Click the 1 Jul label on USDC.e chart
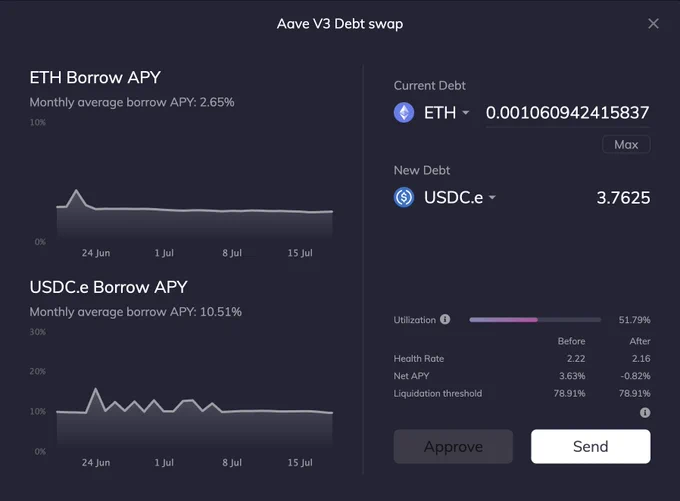Screen dimensions: 680x501 (164, 462)
